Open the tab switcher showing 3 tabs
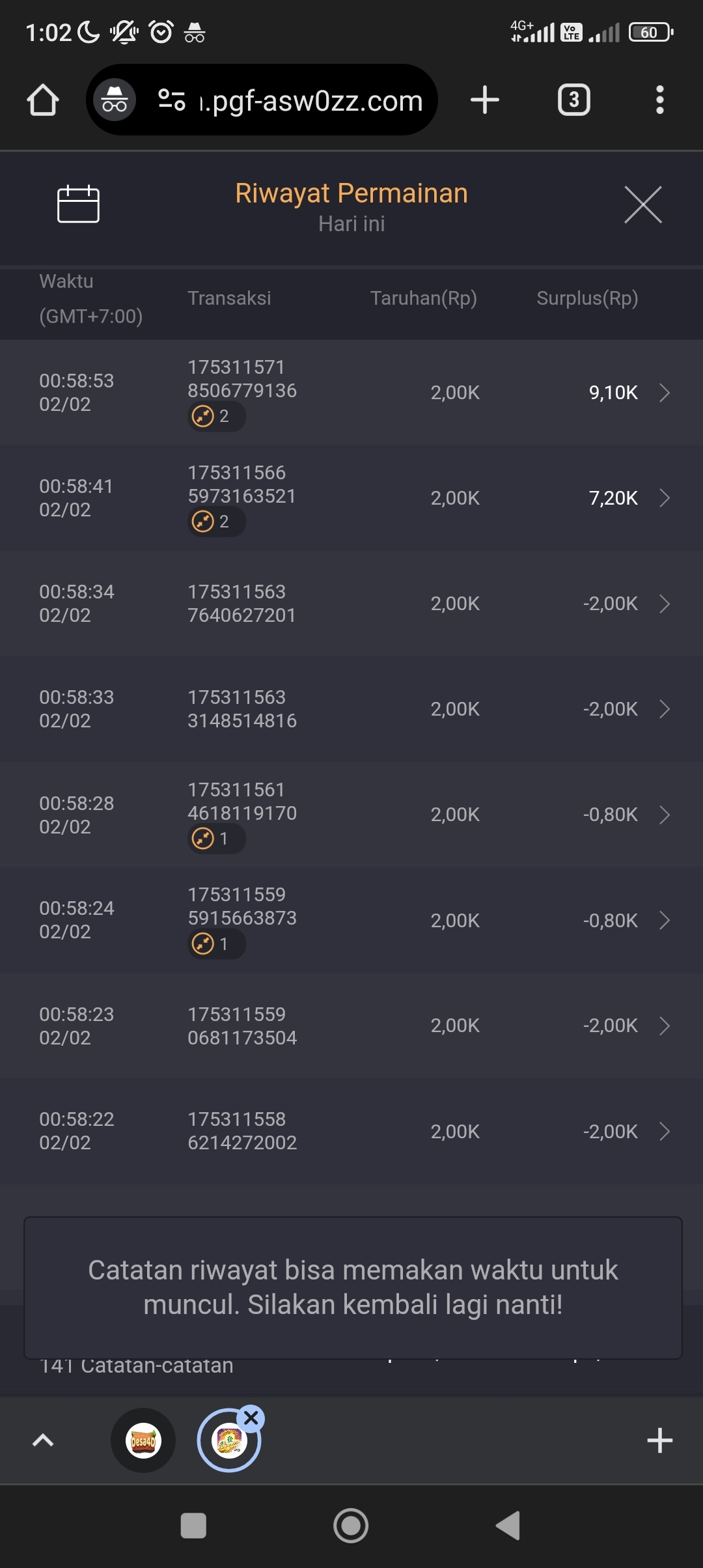The image size is (703, 1568). tap(573, 100)
